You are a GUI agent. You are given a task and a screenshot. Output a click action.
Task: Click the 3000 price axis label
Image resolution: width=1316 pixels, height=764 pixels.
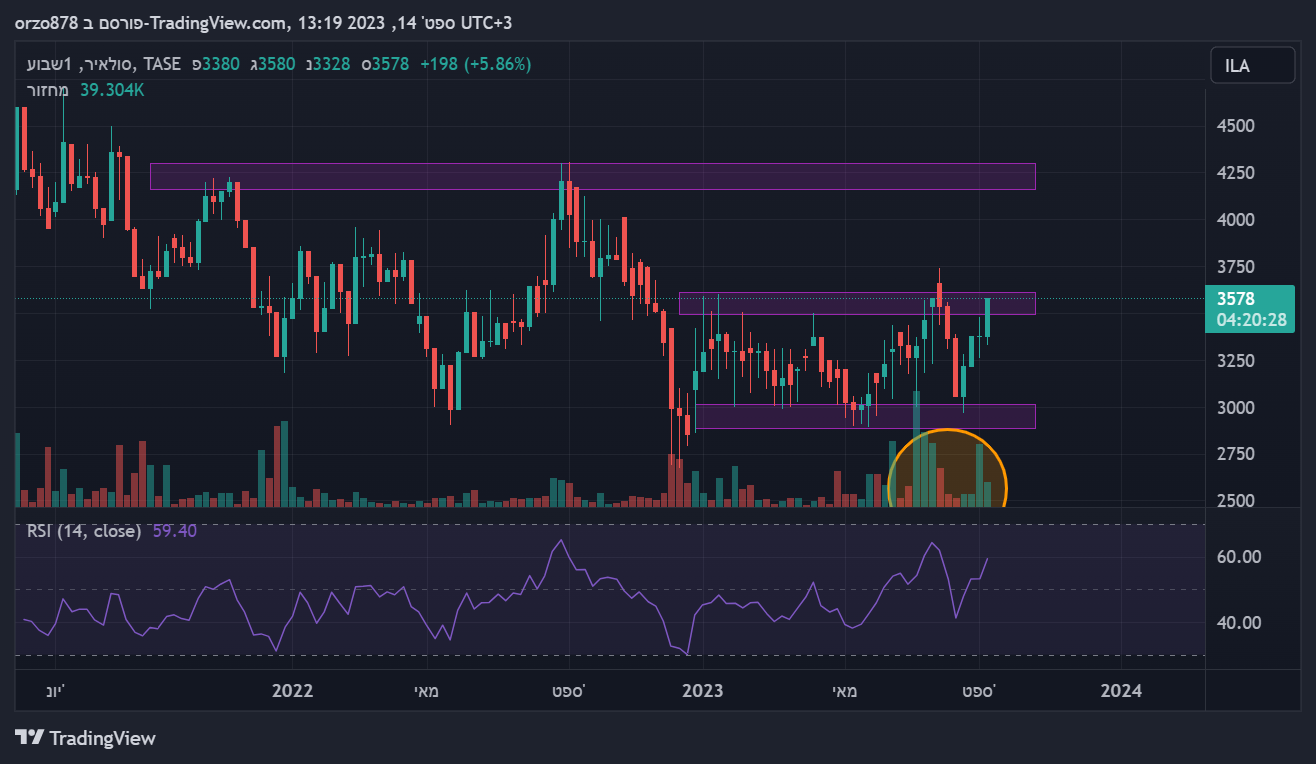(x=1237, y=408)
